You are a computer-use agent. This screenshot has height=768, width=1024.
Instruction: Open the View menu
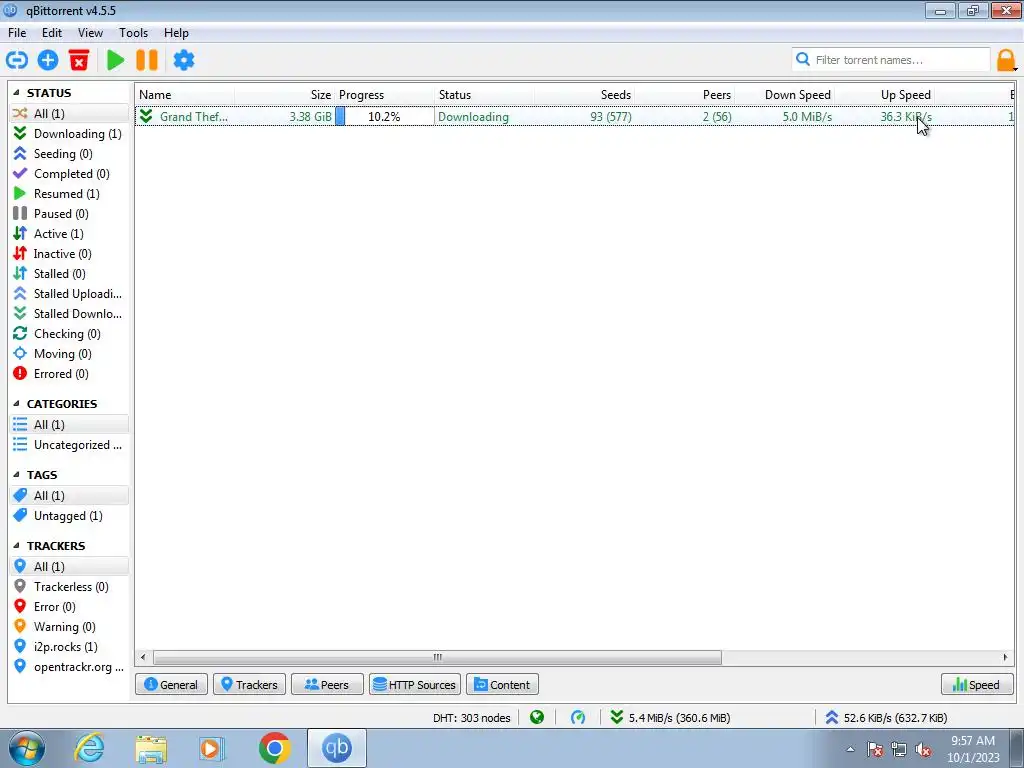tap(90, 33)
